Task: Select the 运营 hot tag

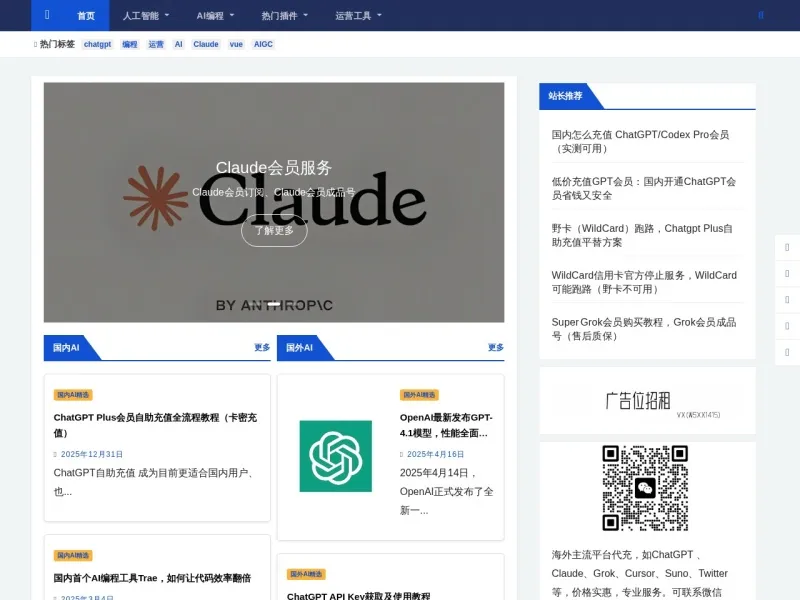Action: tap(156, 44)
